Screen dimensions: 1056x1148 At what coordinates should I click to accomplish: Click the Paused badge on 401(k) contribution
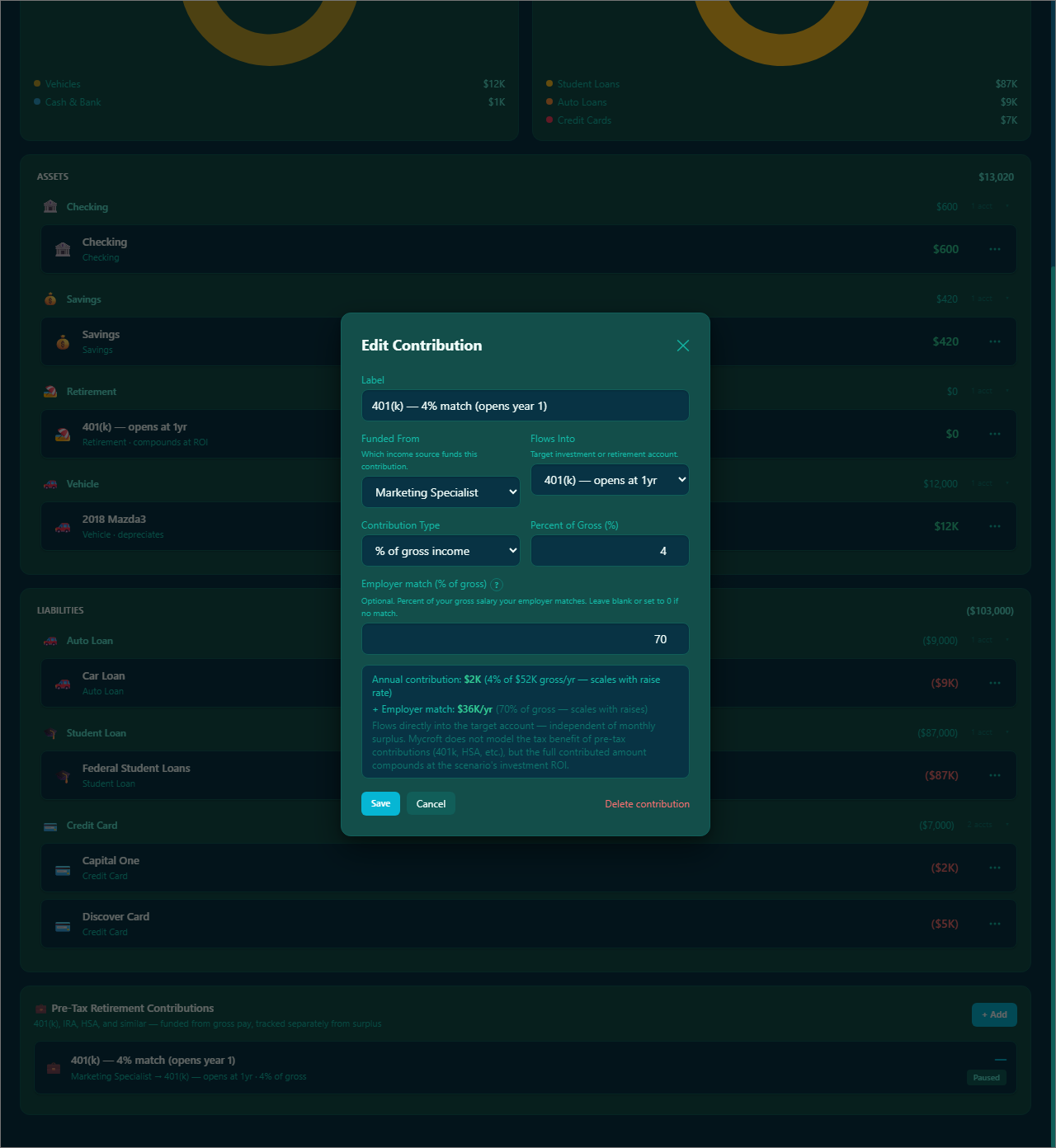click(986, 1078)
